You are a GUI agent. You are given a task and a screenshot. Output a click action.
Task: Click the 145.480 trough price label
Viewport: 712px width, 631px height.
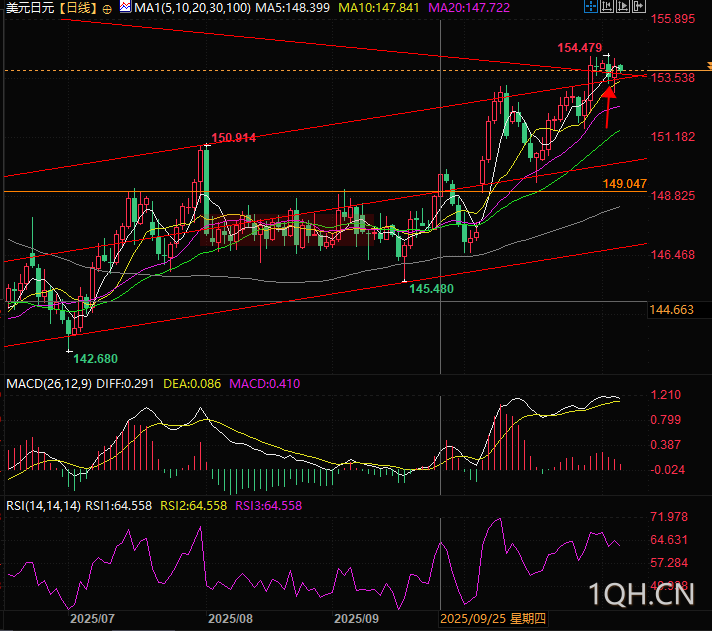[x=432, y=288]
